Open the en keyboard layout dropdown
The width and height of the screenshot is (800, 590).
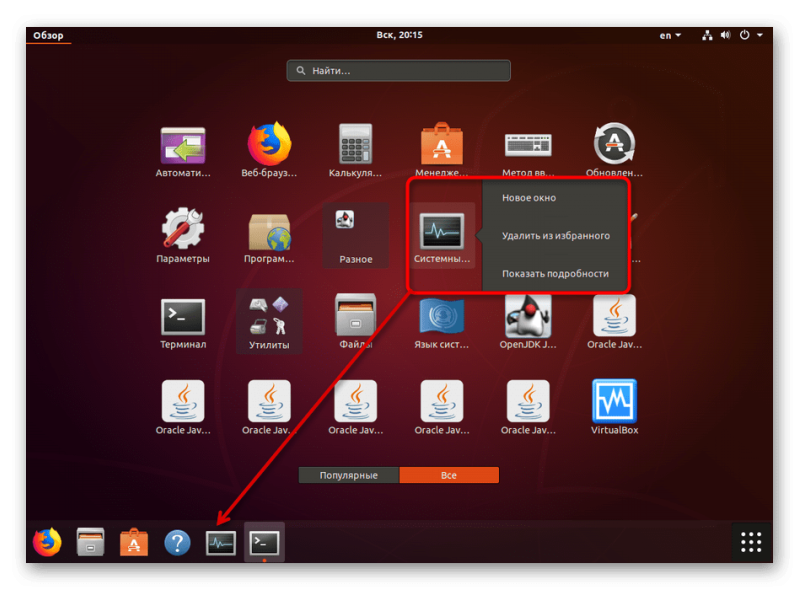click(x=670, y=35)
